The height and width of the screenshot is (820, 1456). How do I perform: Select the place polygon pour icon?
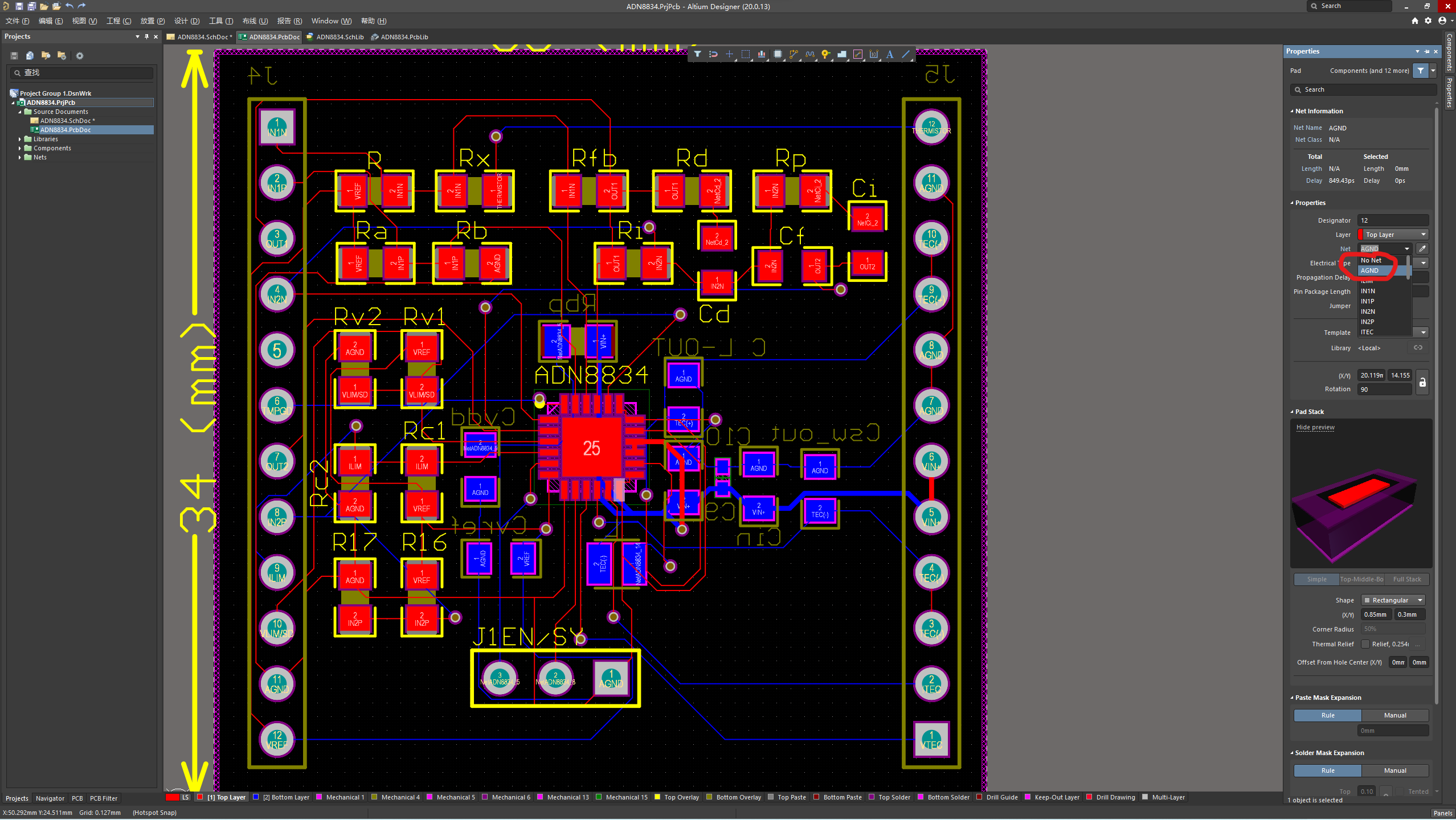tap(841, 54)
